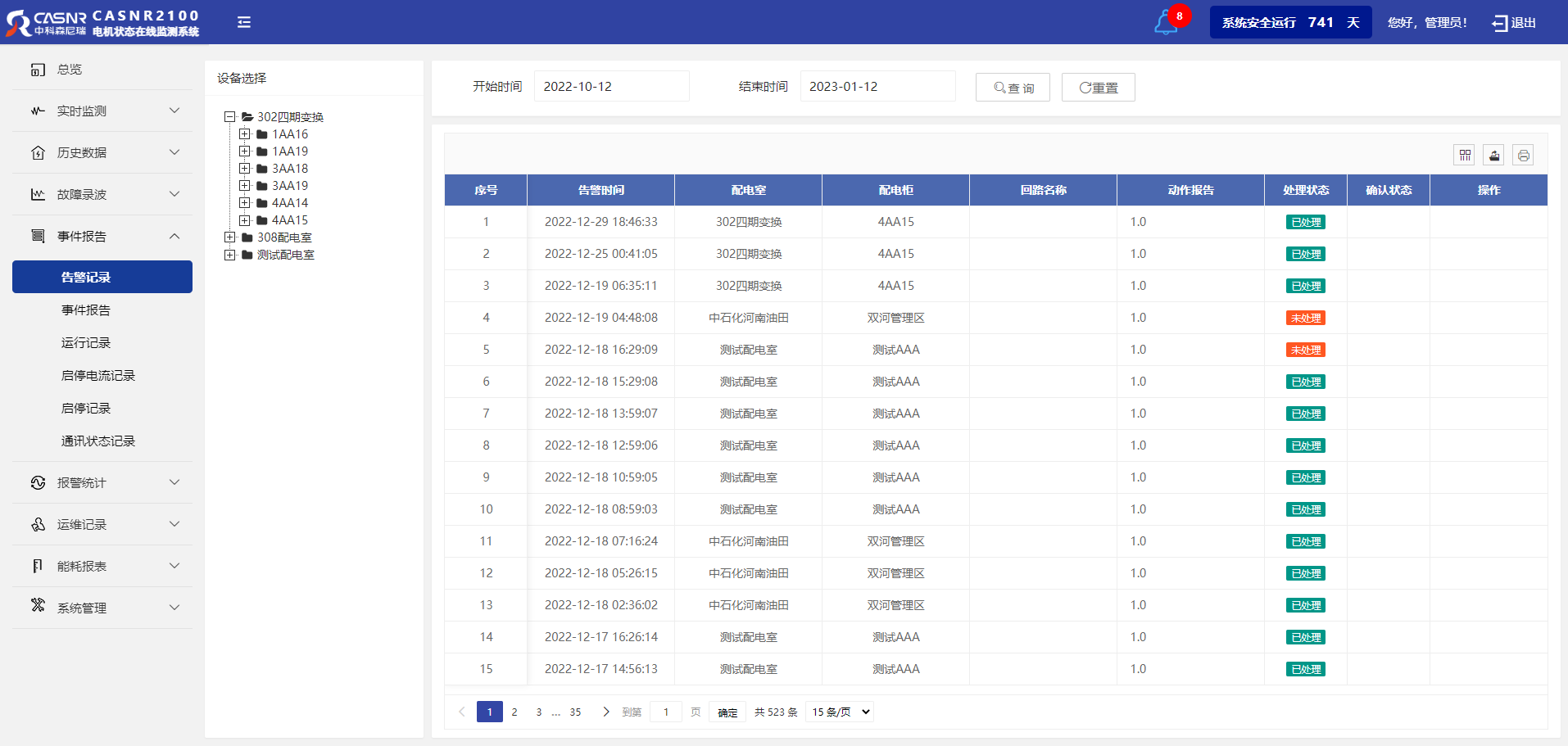Click the 系统安全运行 741 天 badge
The image size is (1568, 746).
[x=1291, y=22]
